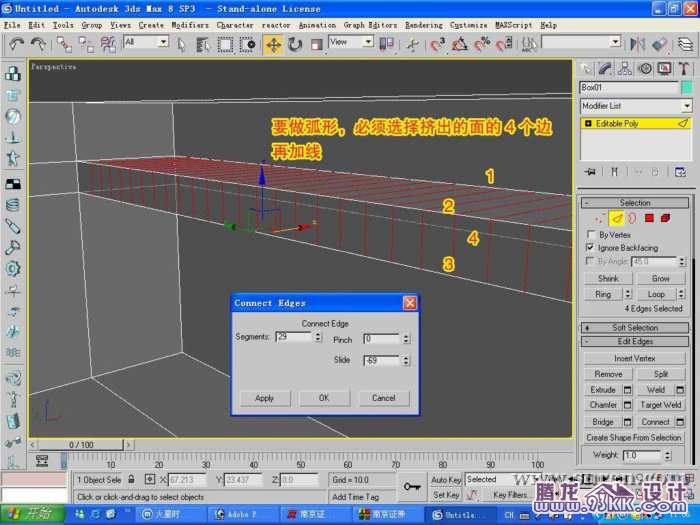700x525 pixels.
Task: Enable the By Vertex checkbox
Action: click(x=591, y=234)
